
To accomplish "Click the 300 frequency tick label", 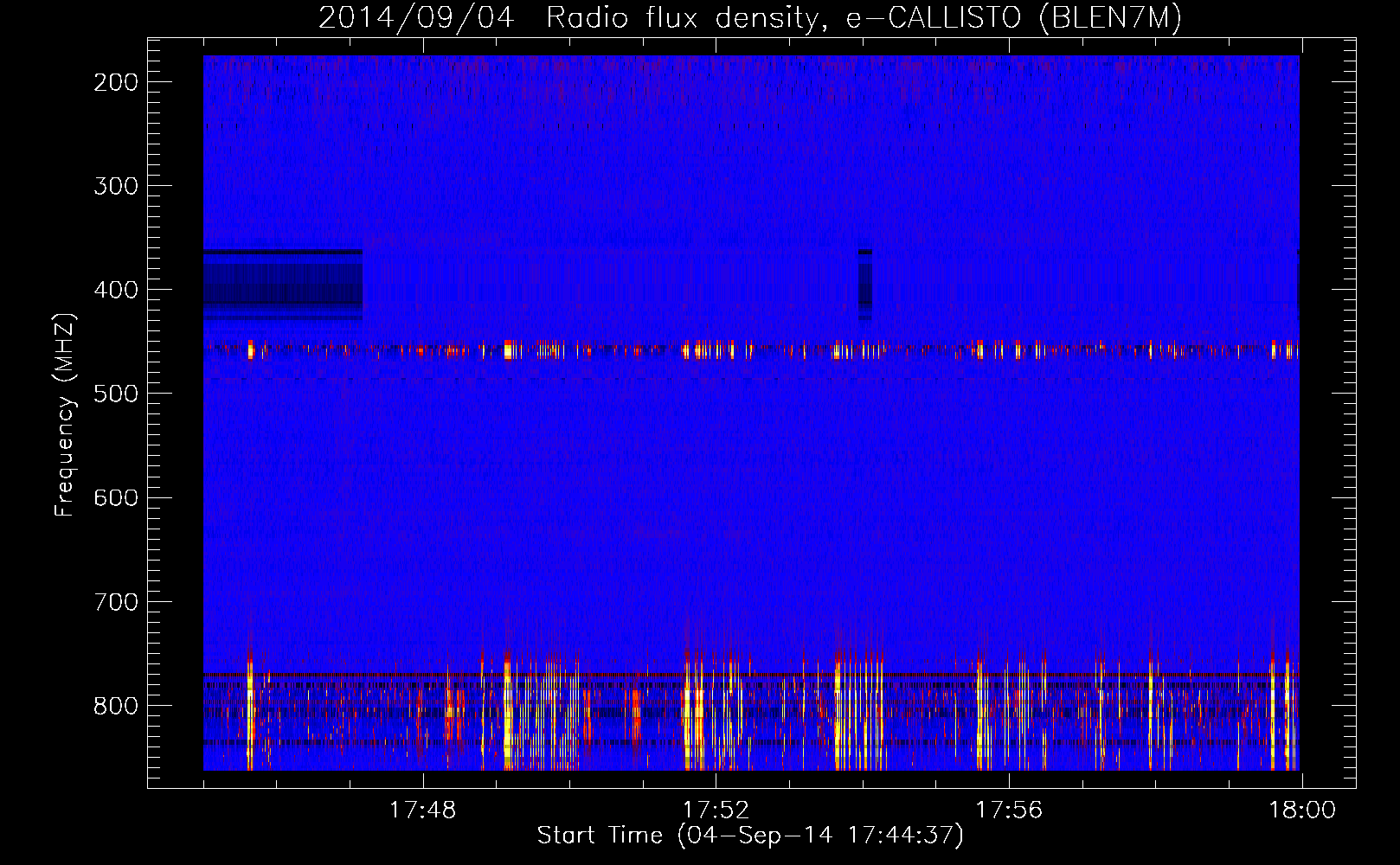I will 116,186.
